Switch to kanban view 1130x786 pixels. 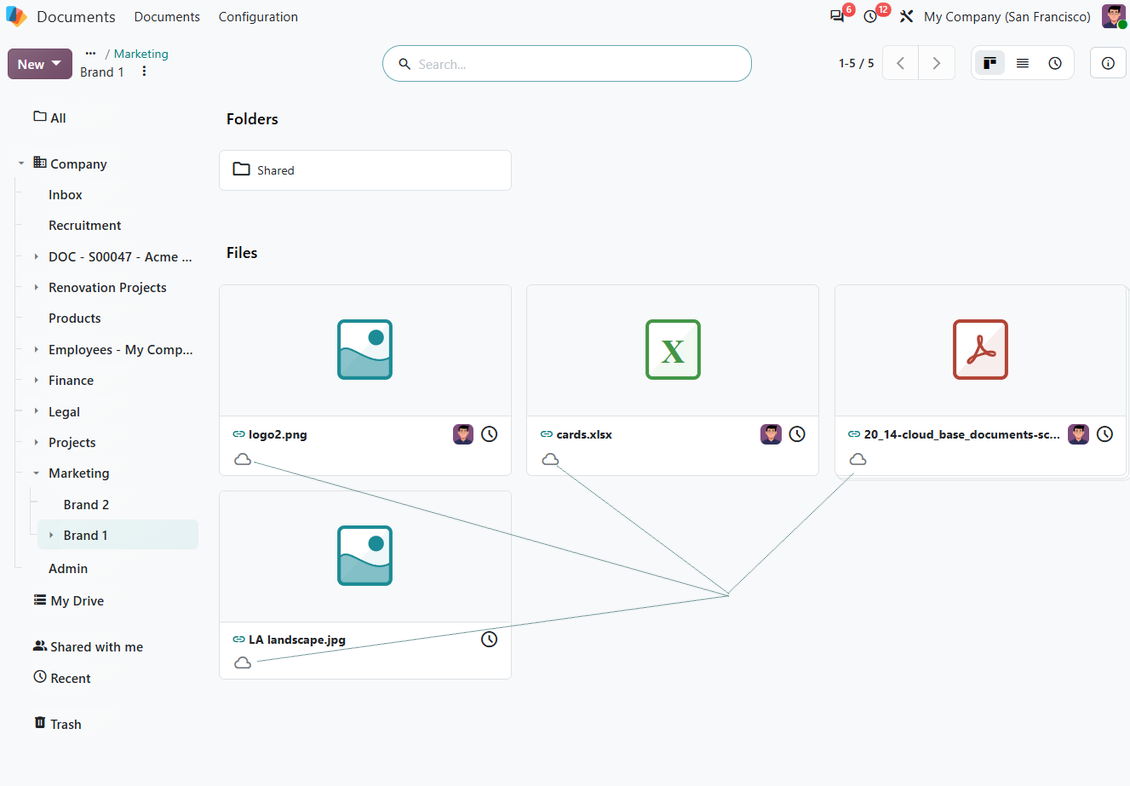coord(990,63)
